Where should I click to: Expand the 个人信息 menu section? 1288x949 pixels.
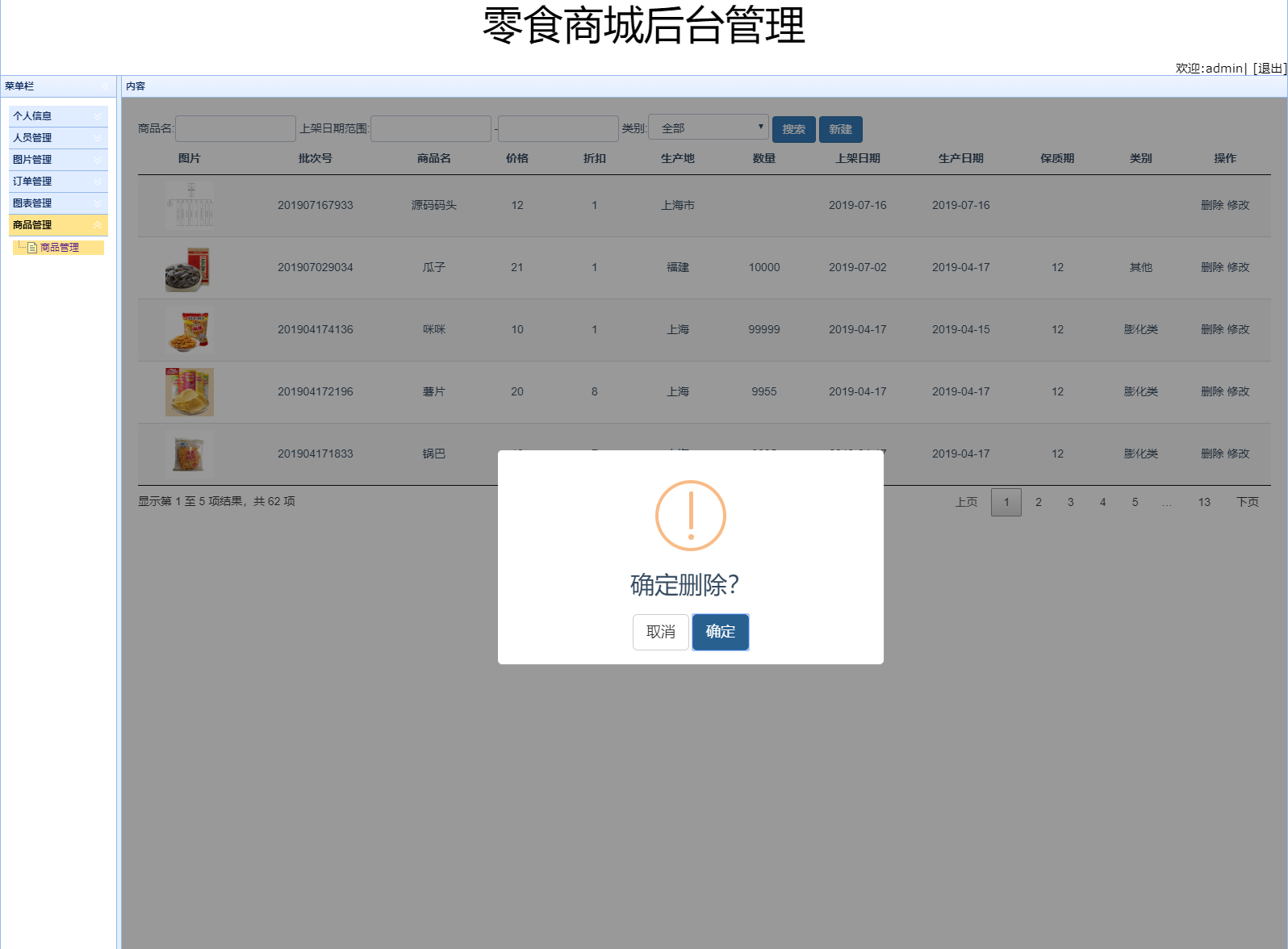(x=58, y=116)
